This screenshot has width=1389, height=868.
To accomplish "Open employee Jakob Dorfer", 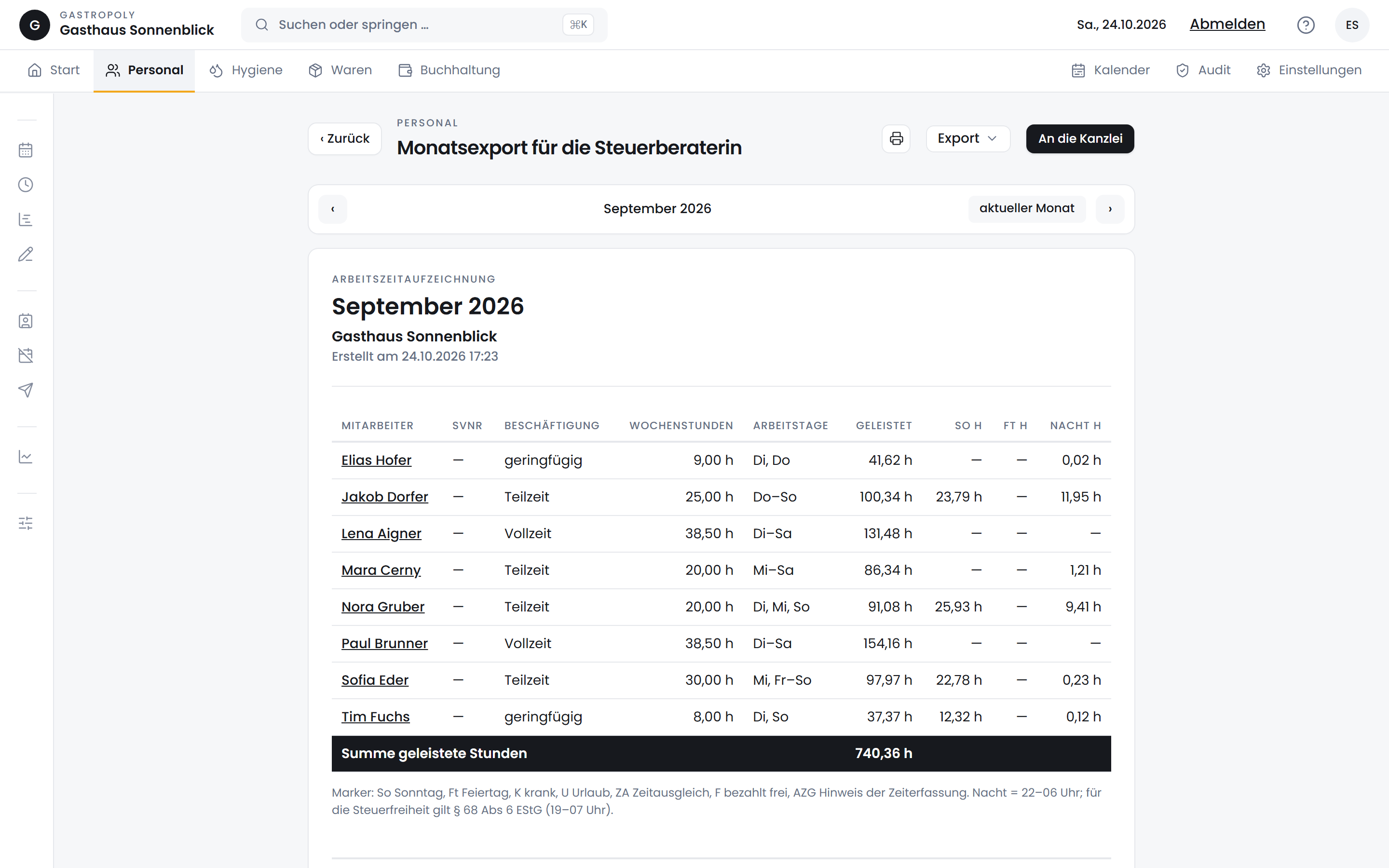I will click(384, 497).
